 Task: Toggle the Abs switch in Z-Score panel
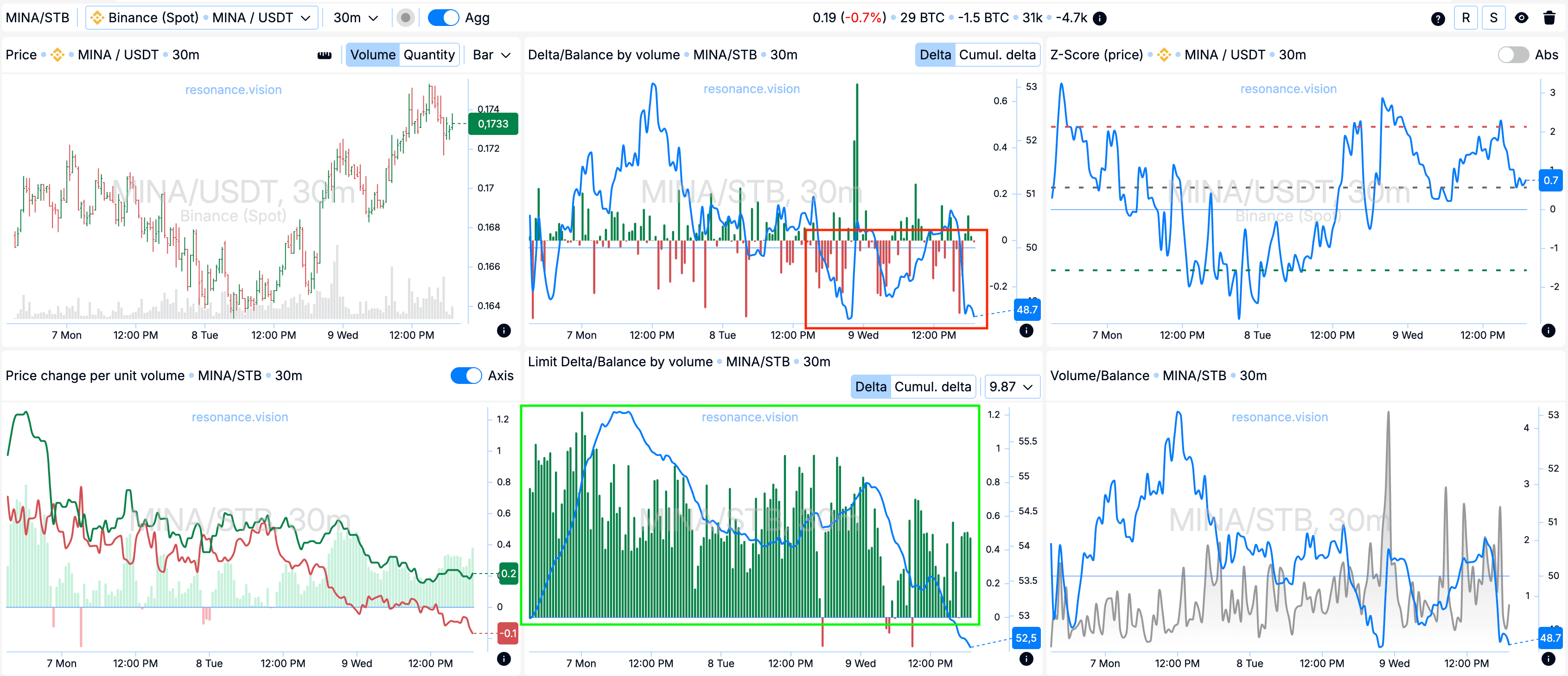(1513, 55)
